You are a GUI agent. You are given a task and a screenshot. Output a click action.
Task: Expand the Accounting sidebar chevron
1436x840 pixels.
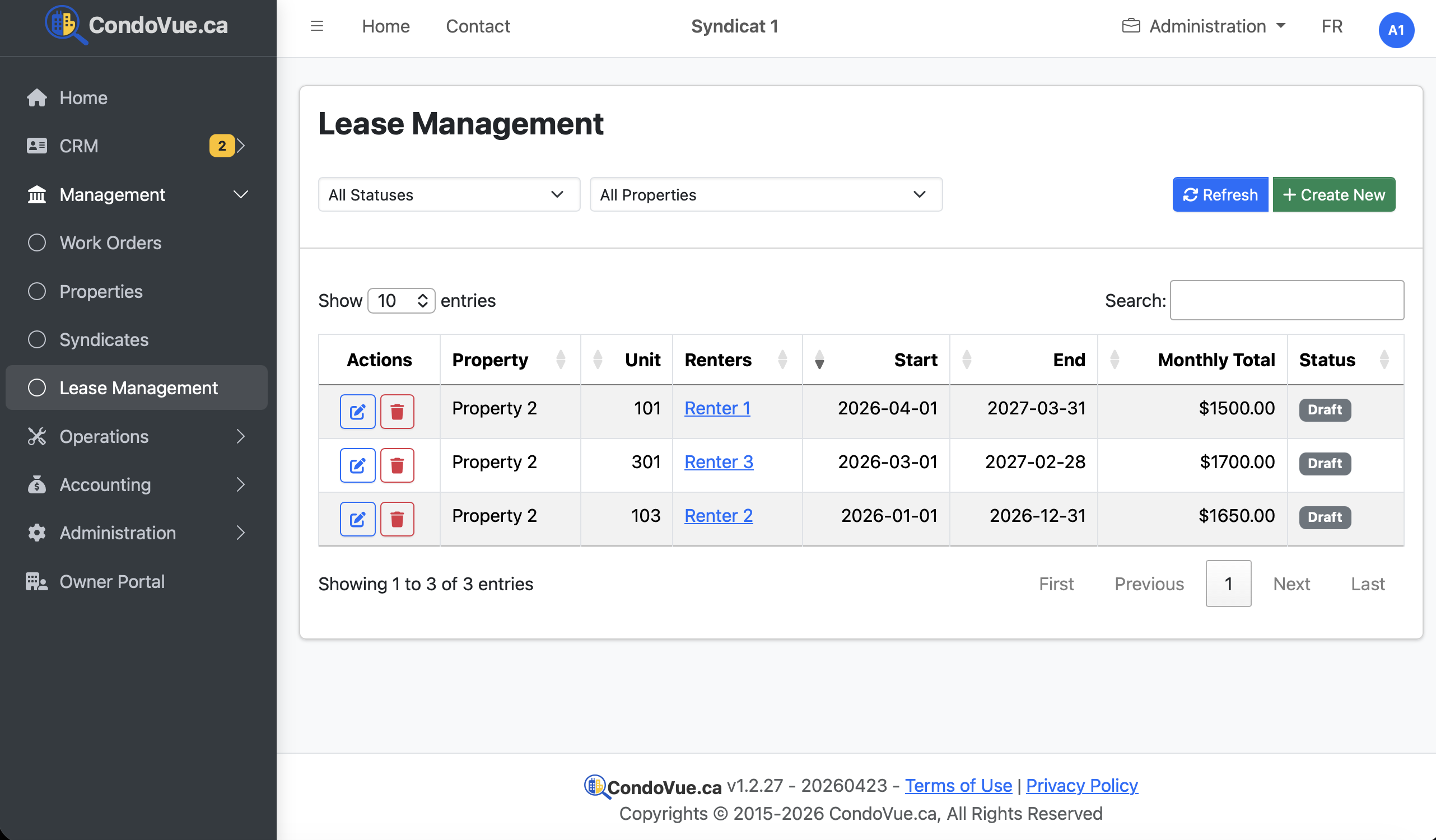[x=240, y=485]
